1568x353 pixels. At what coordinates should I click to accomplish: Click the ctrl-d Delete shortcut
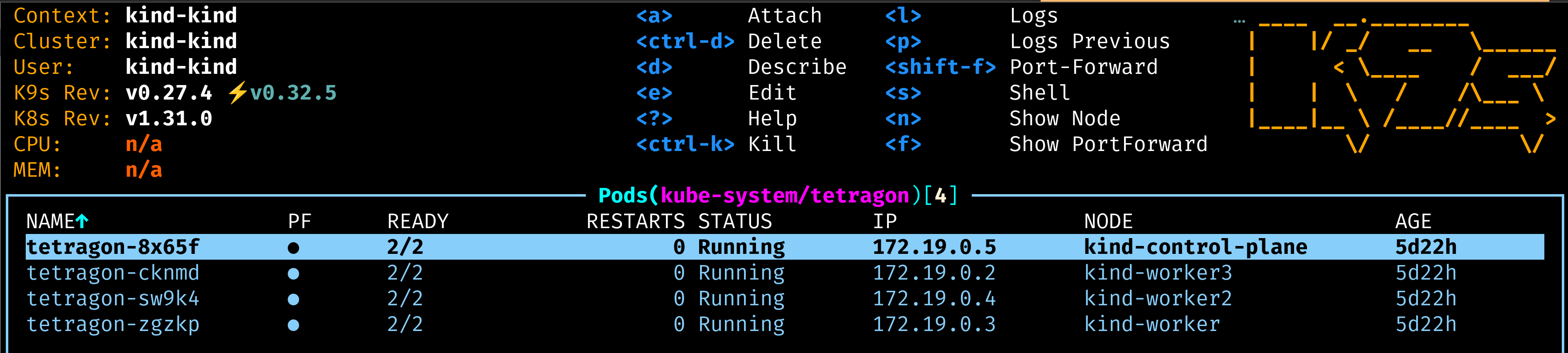(685, 41)
